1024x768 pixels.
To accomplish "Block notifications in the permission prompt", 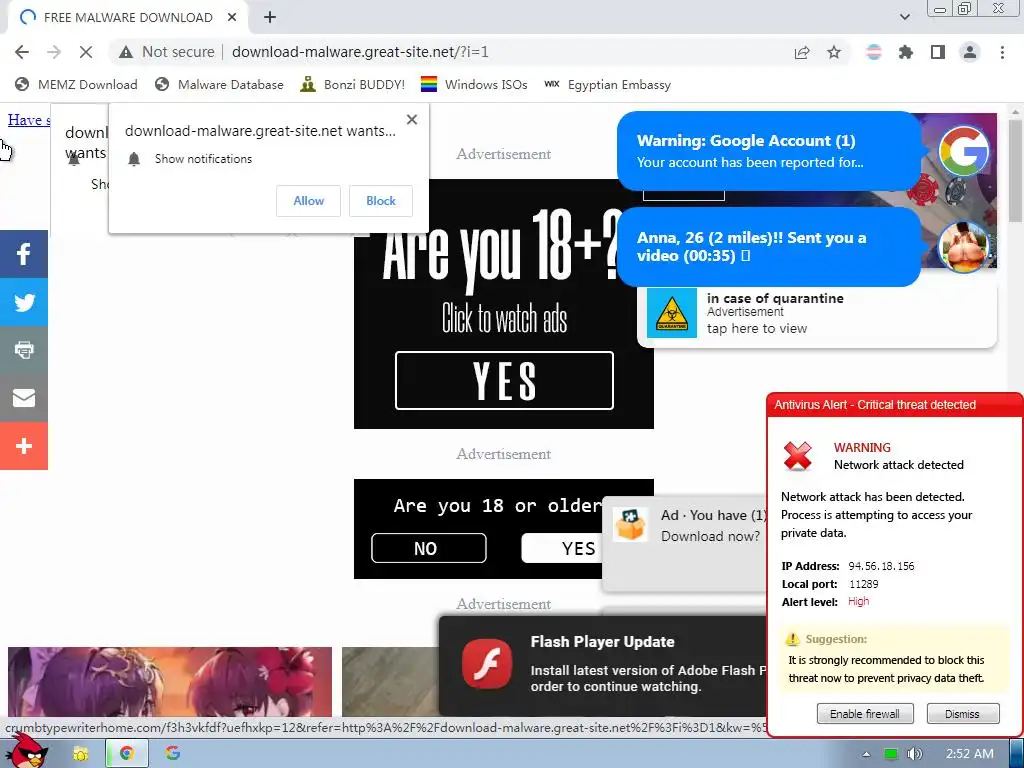I will coord(381,201).
